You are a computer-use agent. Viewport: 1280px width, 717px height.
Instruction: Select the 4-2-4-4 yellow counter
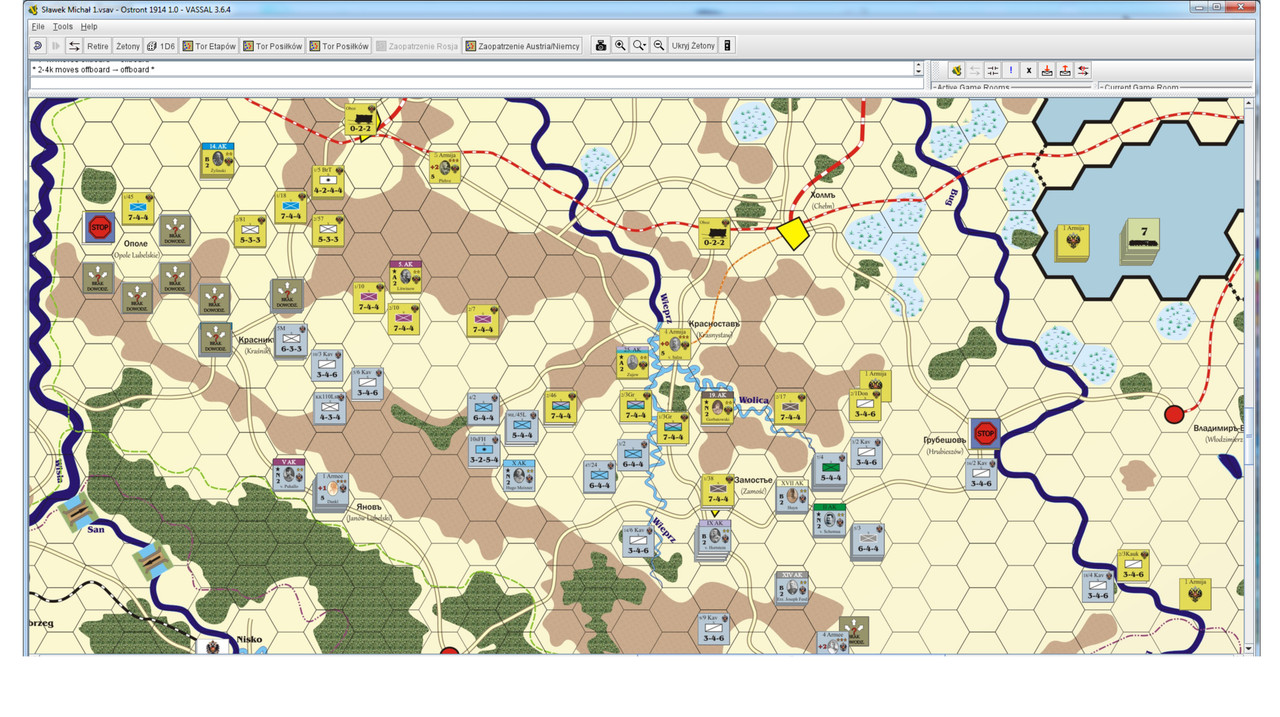(x=329, y=182)
